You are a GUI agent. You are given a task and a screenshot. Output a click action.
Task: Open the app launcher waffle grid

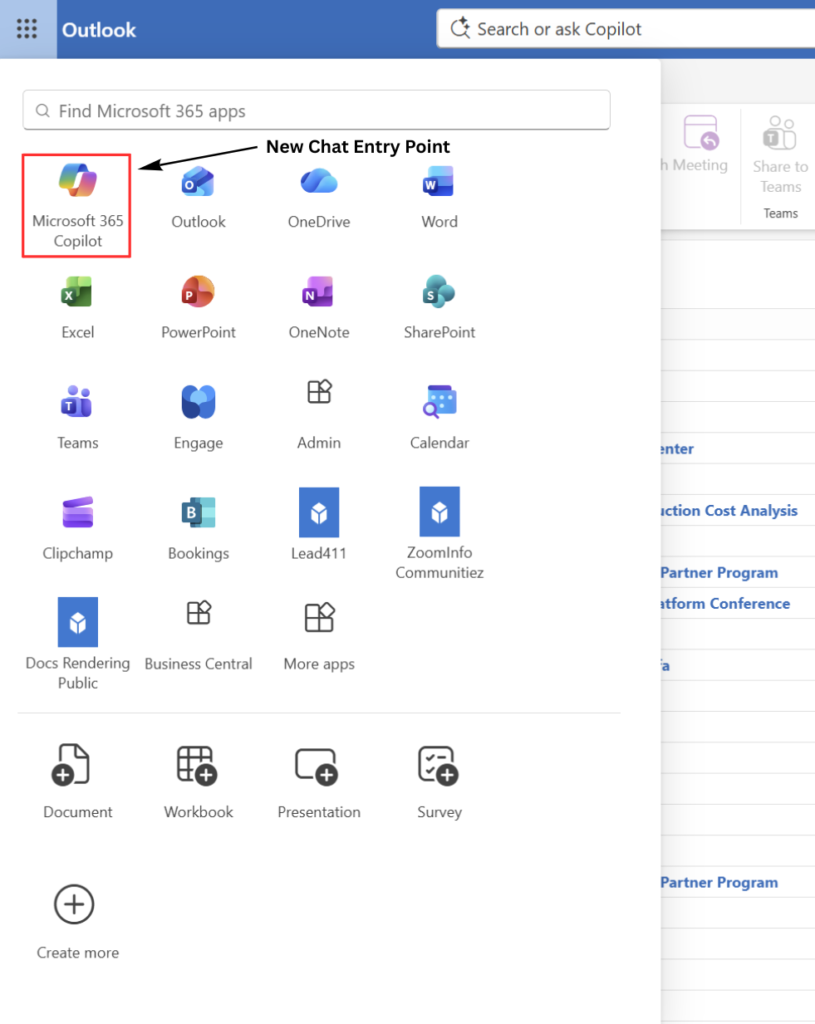(27, 29)
